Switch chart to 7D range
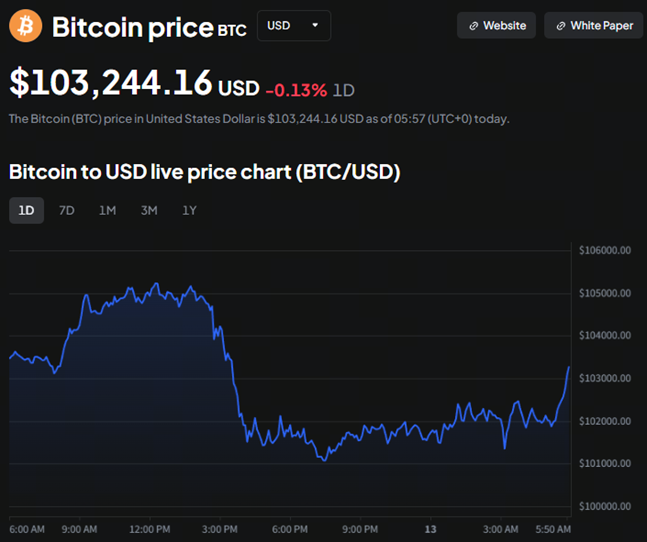The width and height of the screenshot is (647, 542). click(x=67, y=210)
